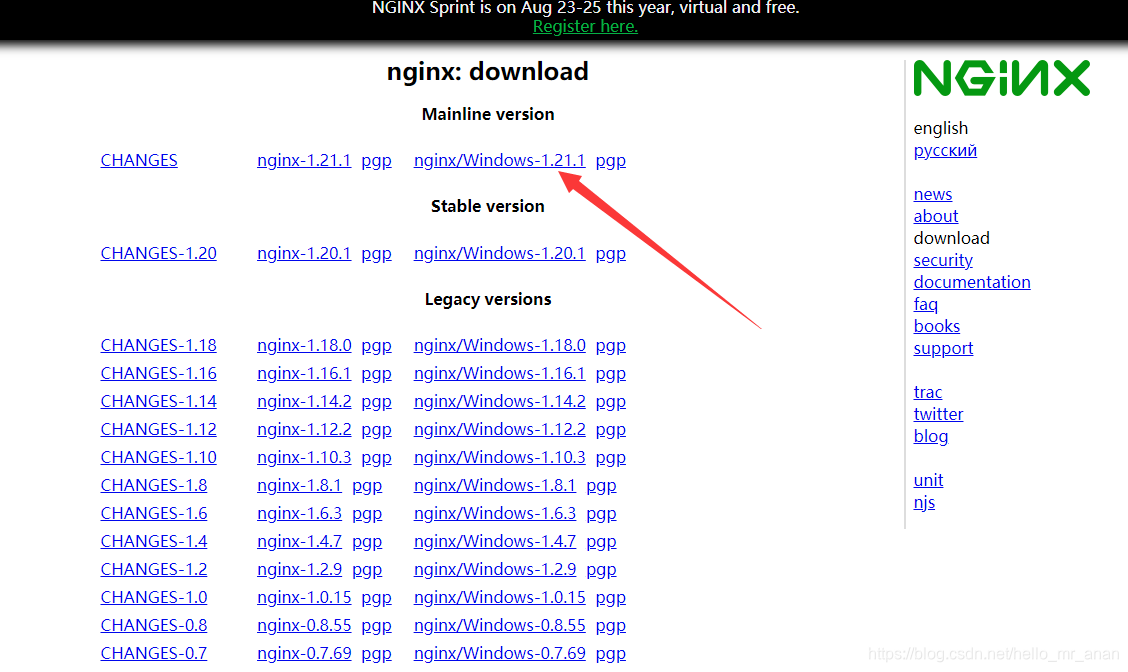Open CHANGES-1.4 link
The width and height of the screenshot is (1128, 672).
(x=153, y=542)
